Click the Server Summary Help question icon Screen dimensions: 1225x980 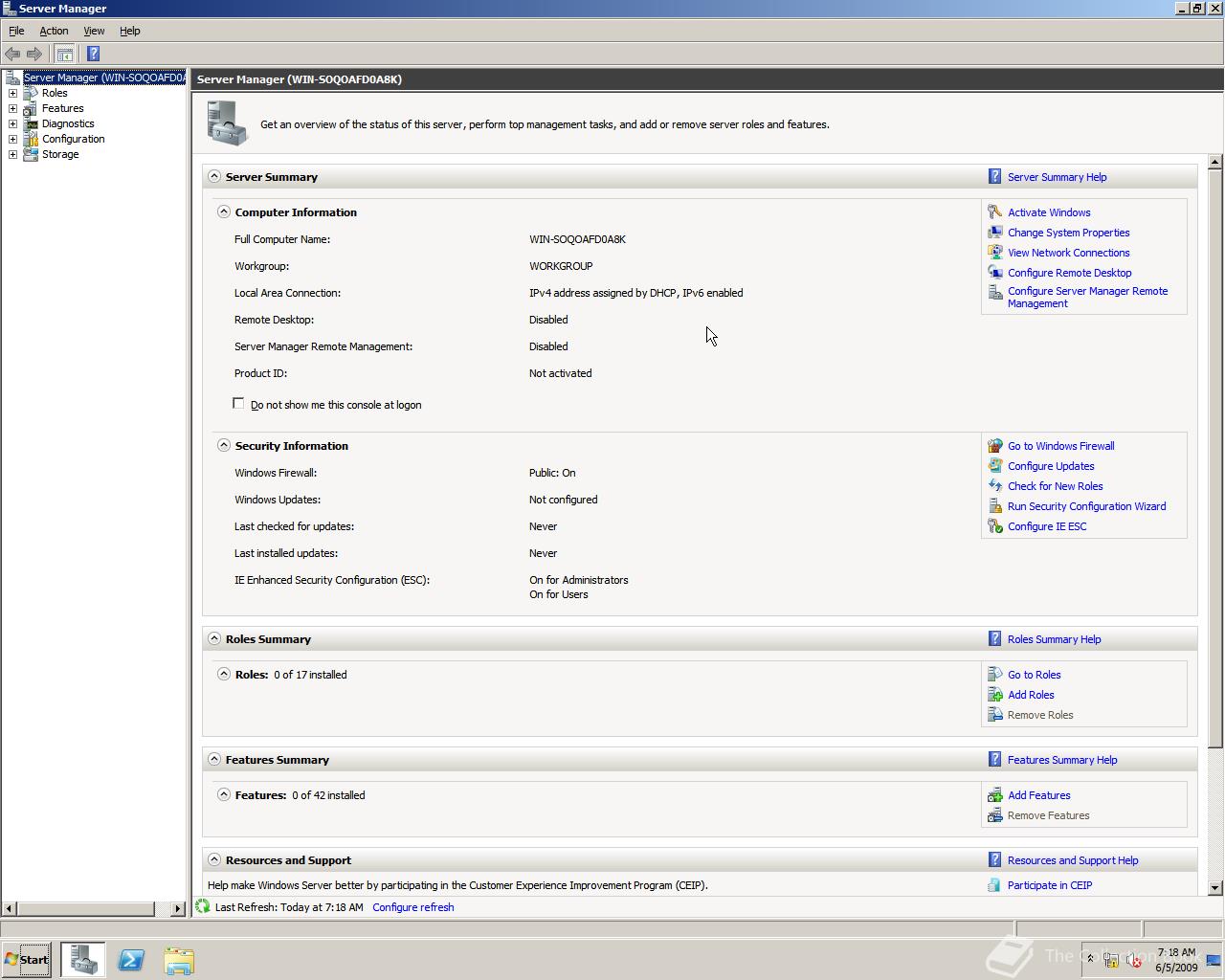(995, 177)
